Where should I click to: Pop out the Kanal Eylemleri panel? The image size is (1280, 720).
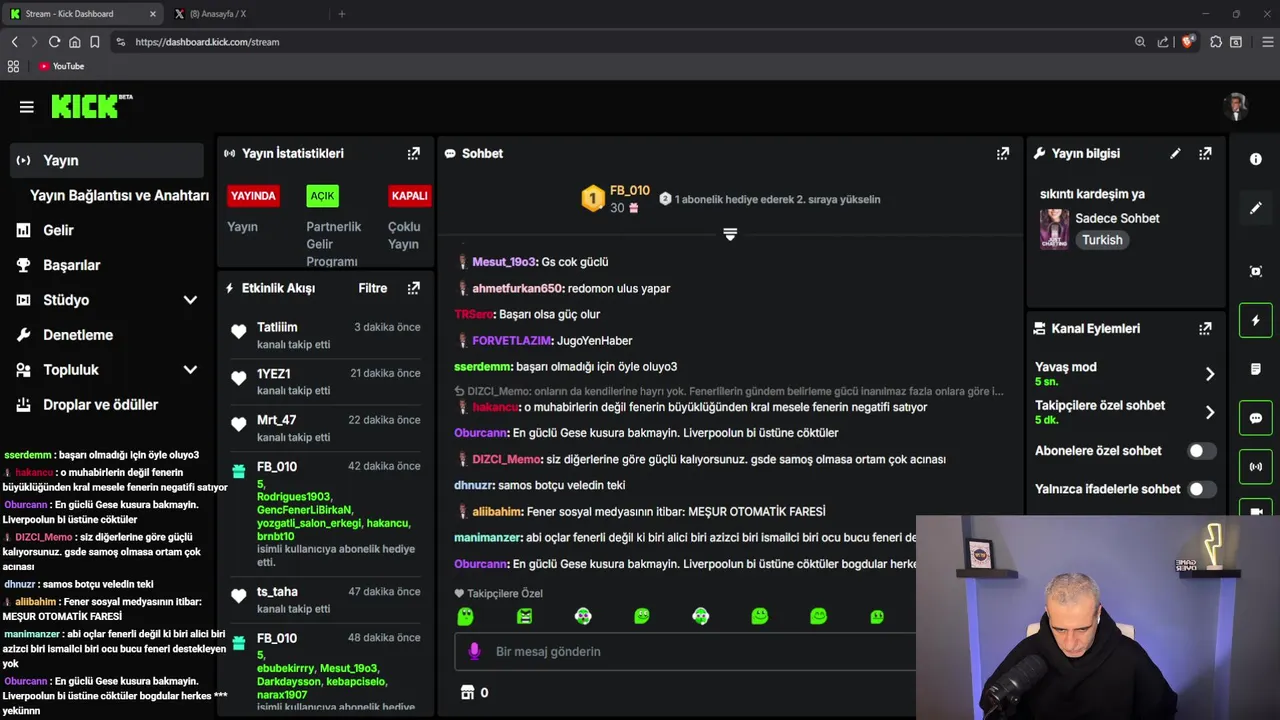[x=1205, y=328]
